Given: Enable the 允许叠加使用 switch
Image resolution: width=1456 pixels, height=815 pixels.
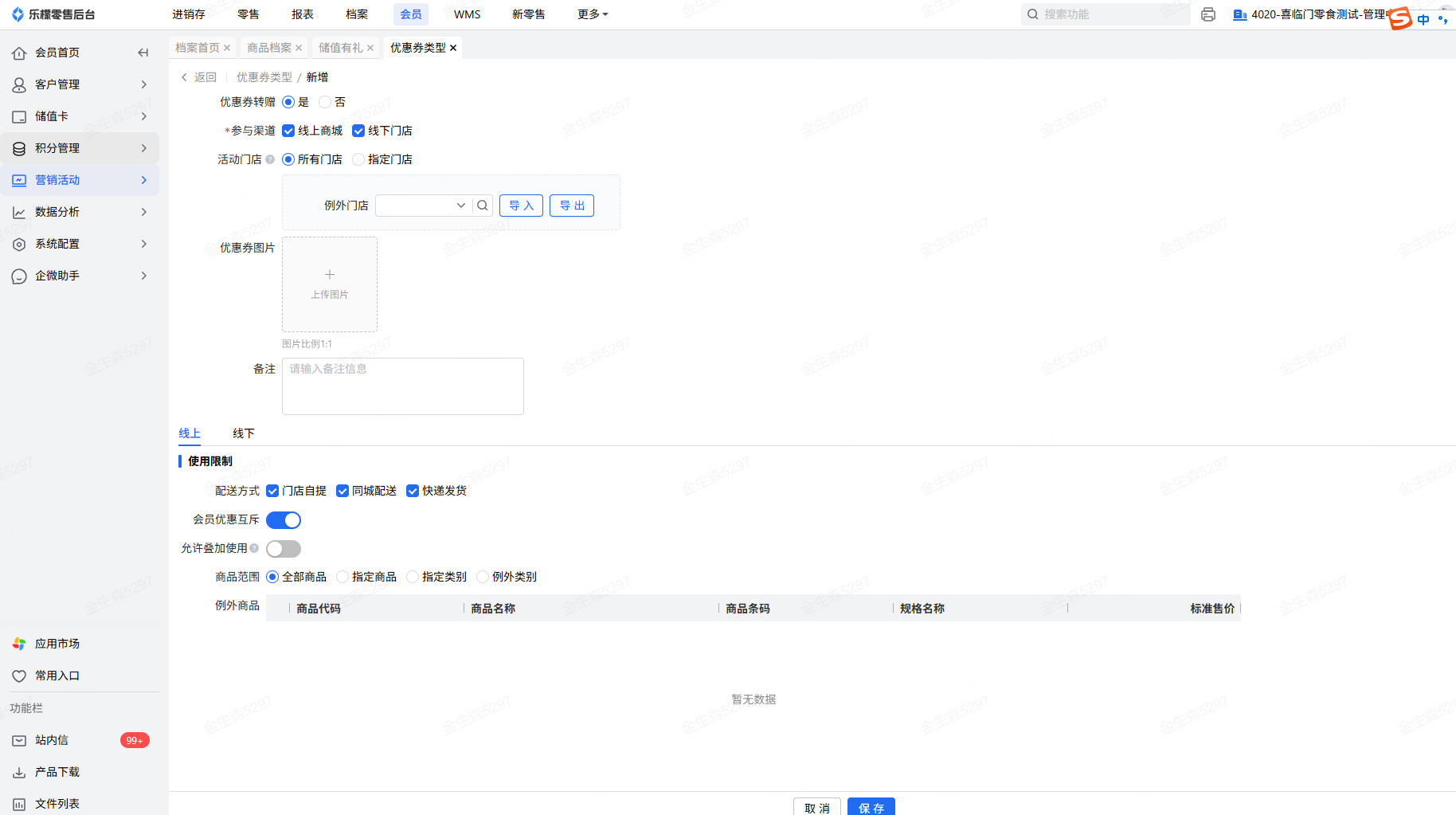Looking at the screenshot, I should [x=284, y=549].
